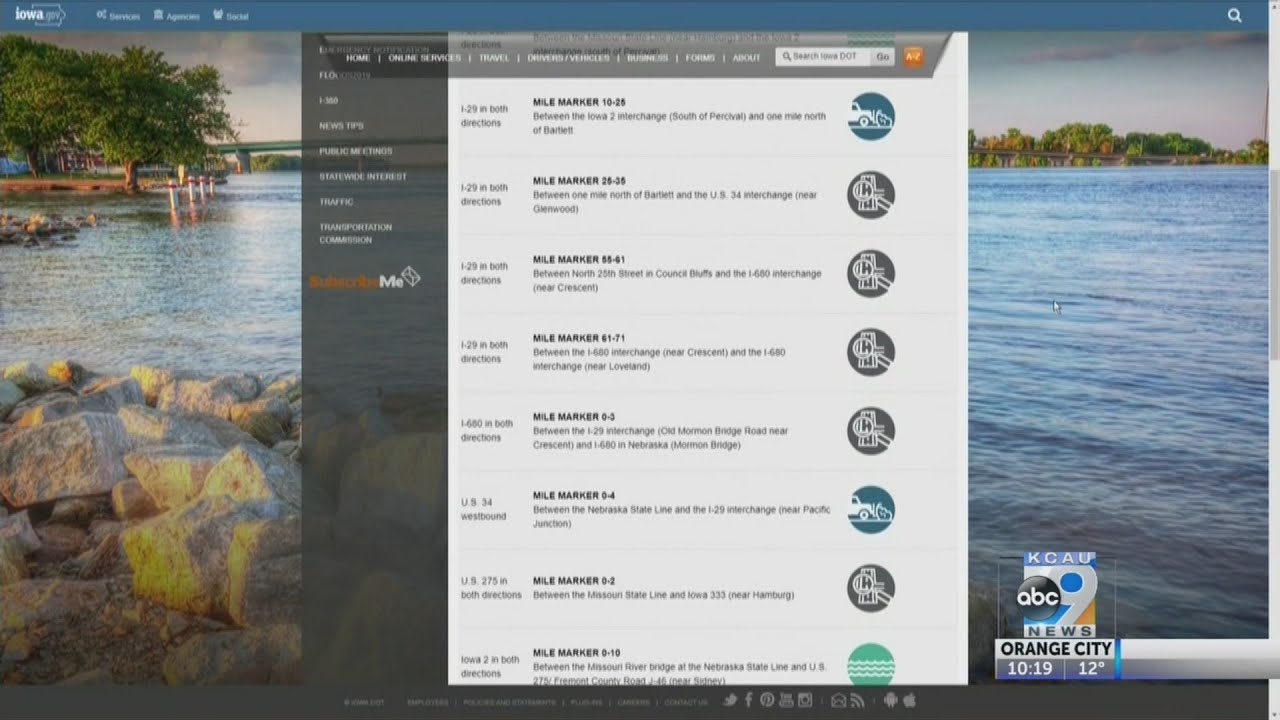
Task: Open the Twitter icon in the footer
Action: click(730, 700)
